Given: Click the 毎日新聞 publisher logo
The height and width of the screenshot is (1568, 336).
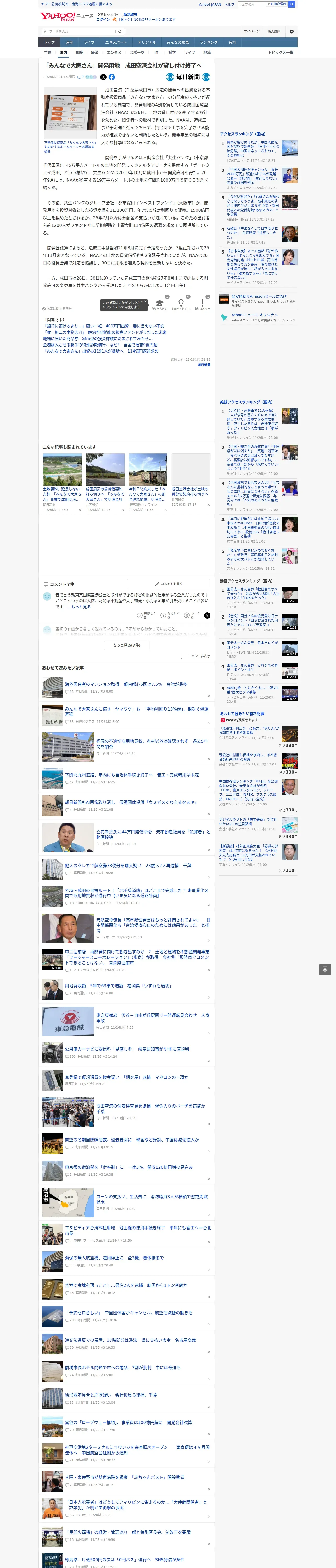Looking at the screenshot, I should 188,77.
